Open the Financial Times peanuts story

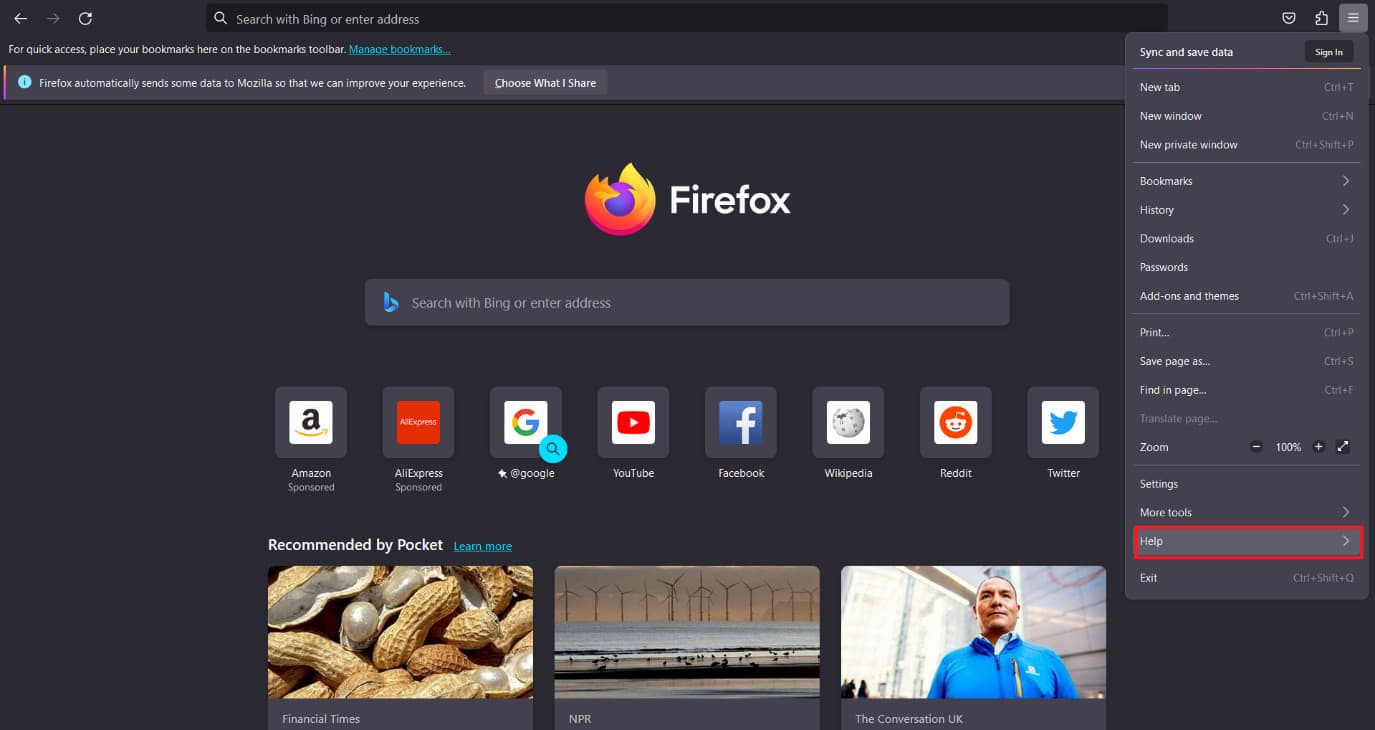coord(400,648)
